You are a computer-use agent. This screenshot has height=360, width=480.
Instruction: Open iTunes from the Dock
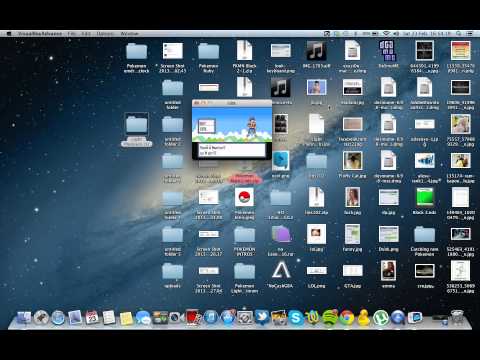[x=211, y=318]
